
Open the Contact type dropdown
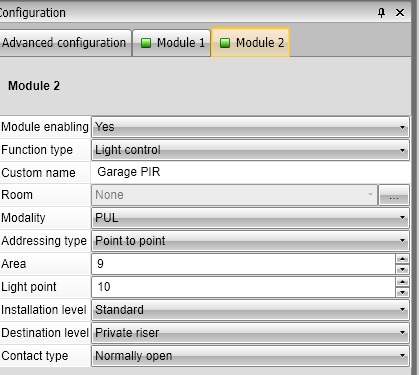pyautogui.click(x=250, y=356)
